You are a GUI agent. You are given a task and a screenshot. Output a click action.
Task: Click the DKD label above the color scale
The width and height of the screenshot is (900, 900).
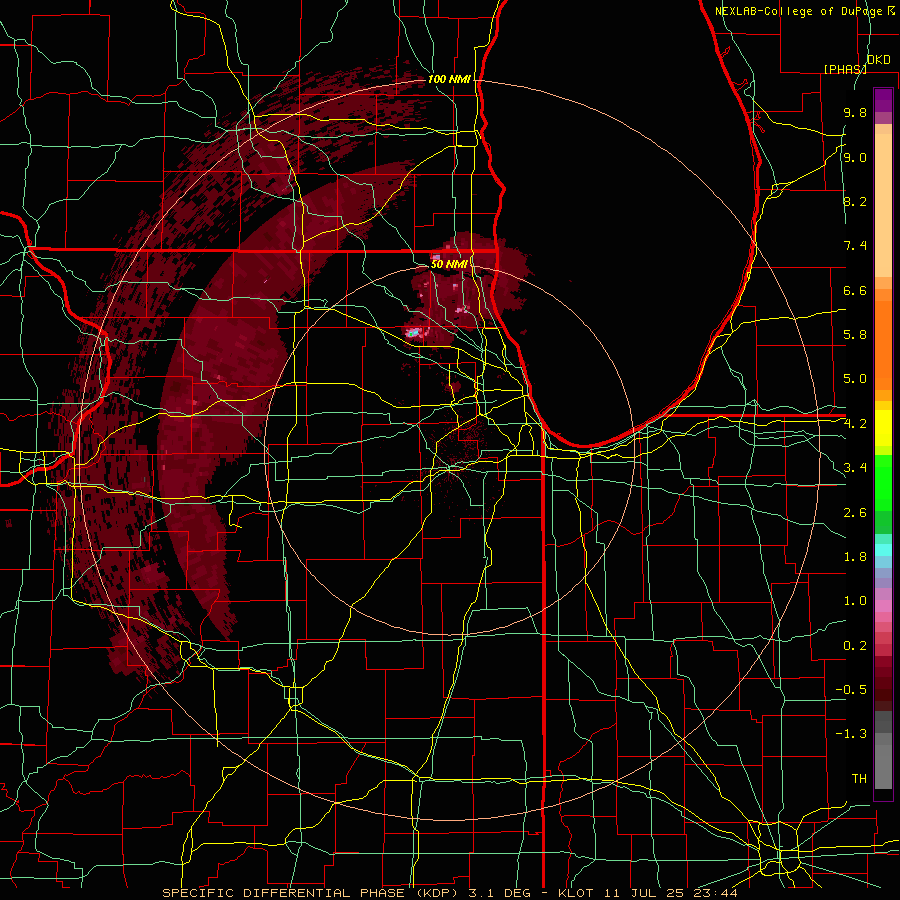pyautogui.click(x=879, y=60)
